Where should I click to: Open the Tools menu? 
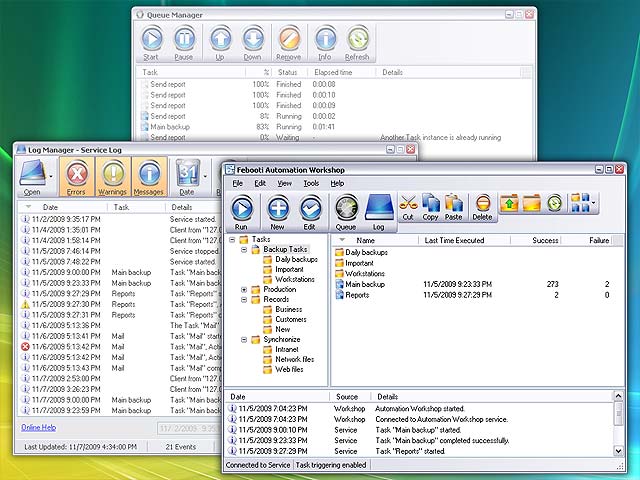tap(311, 184)
